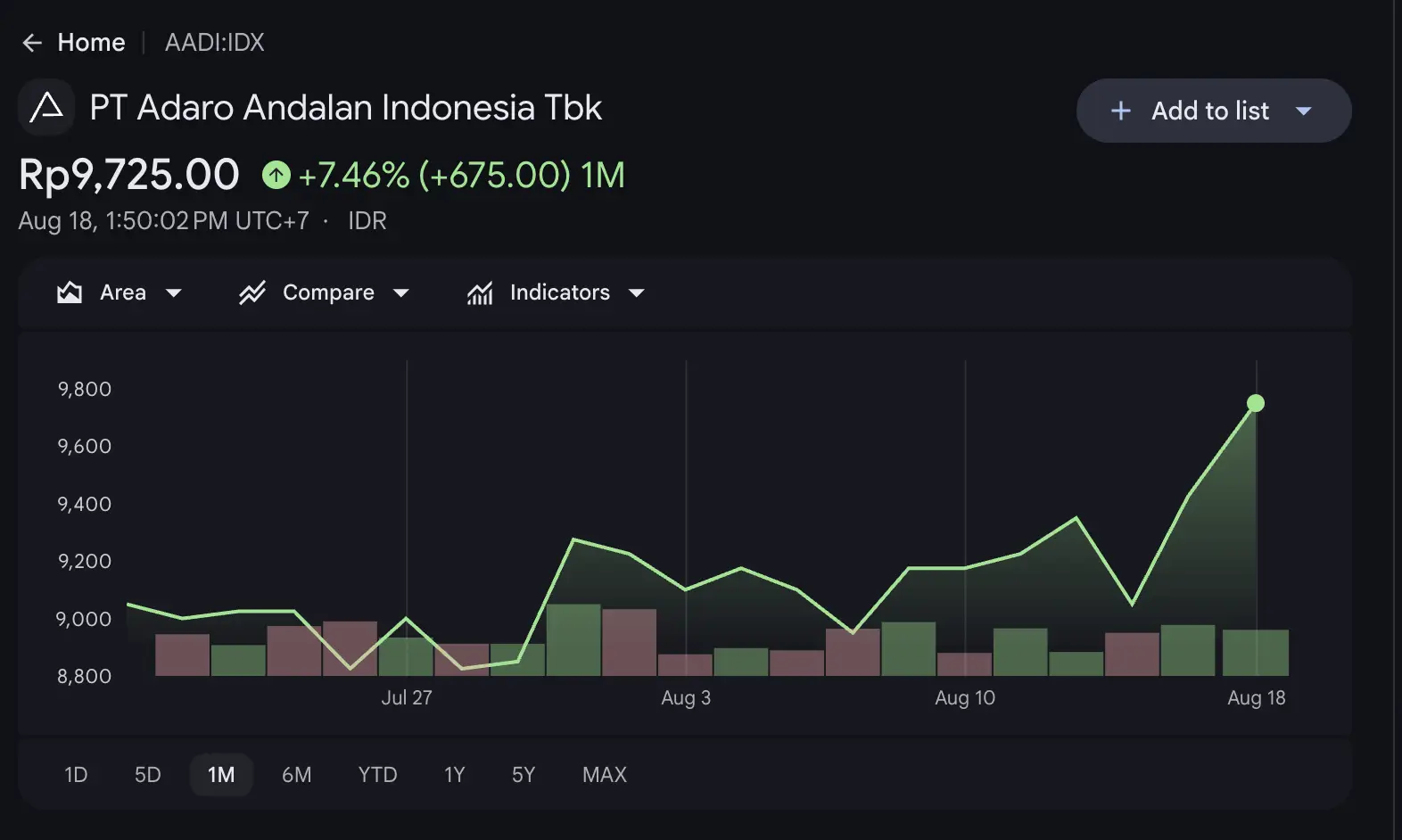Image resolution: width=1402 pixels, height=840 pixels.
Task: Click the back arrow icon
Action: 32,43
